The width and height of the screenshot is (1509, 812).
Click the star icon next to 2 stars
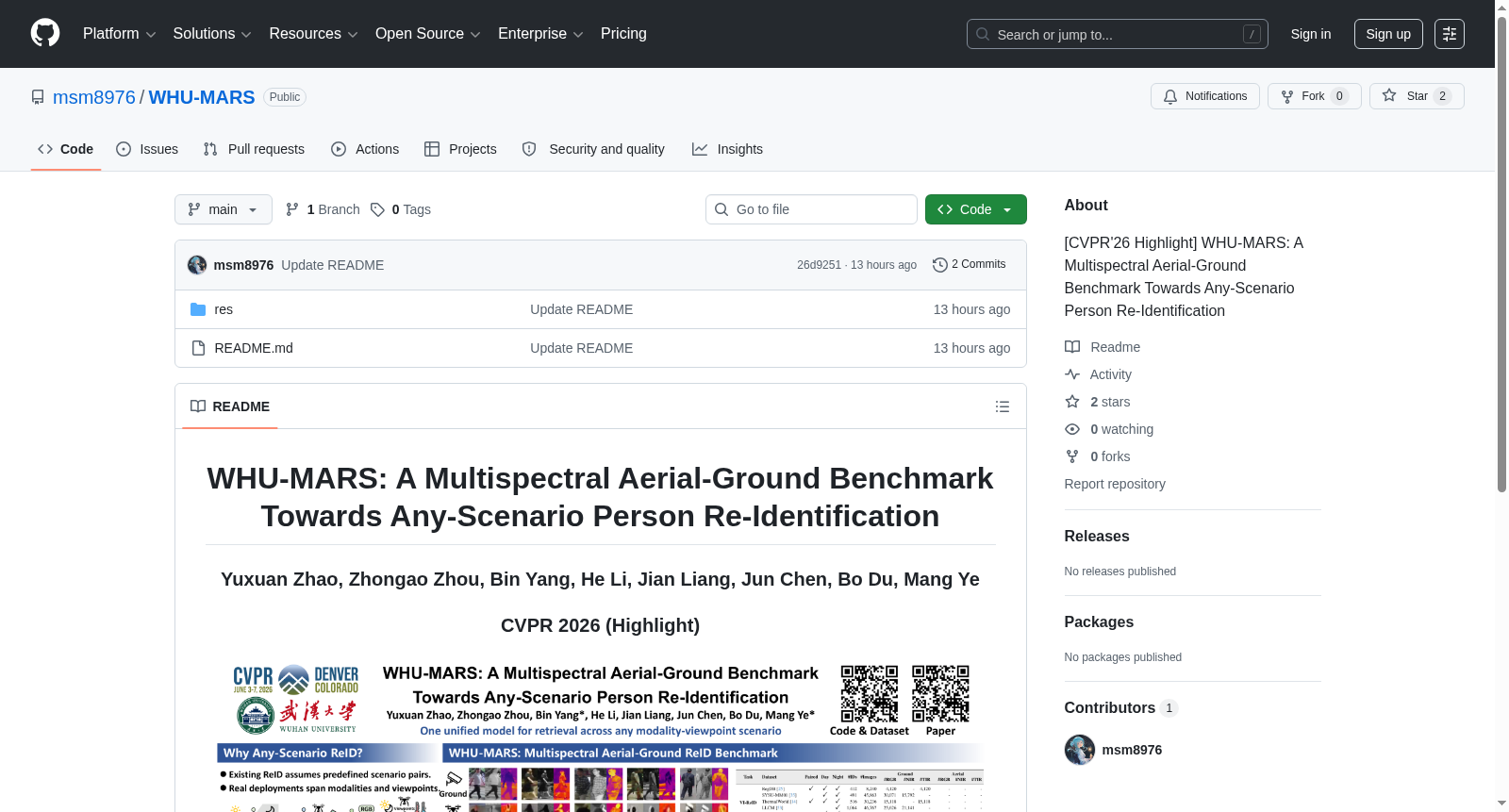pyautogui.click(x=1072, y=402)
